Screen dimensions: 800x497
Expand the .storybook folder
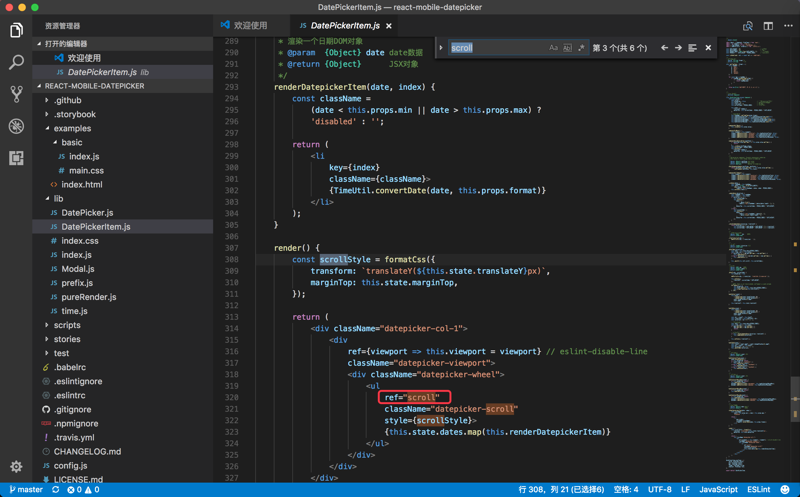[75, 114]
